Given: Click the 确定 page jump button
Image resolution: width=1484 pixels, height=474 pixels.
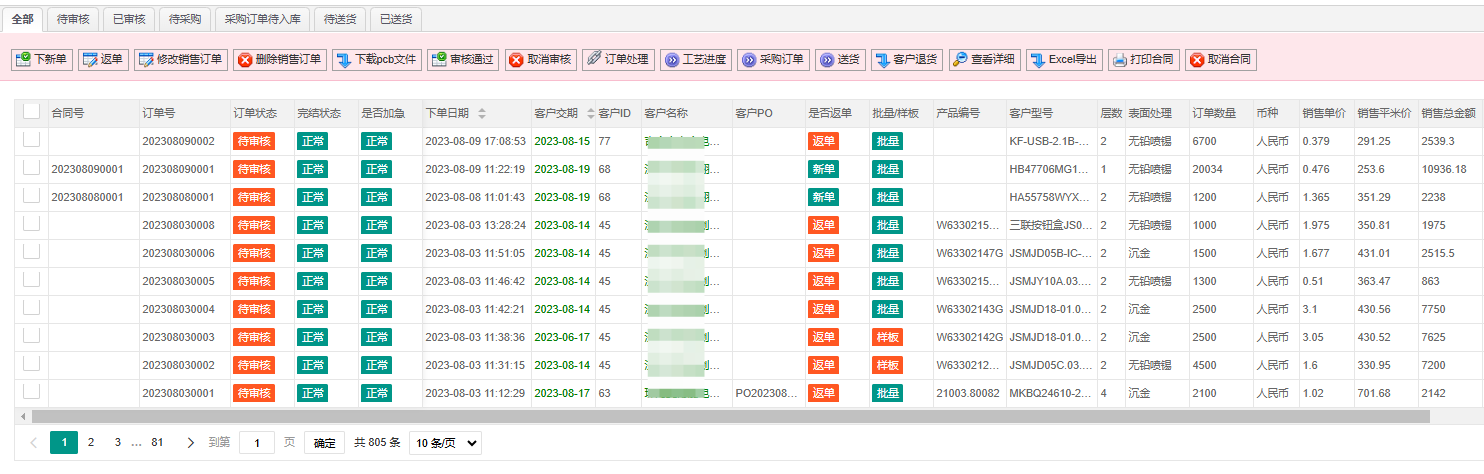Looking at the screenshot, I should (x=325, y=442).
